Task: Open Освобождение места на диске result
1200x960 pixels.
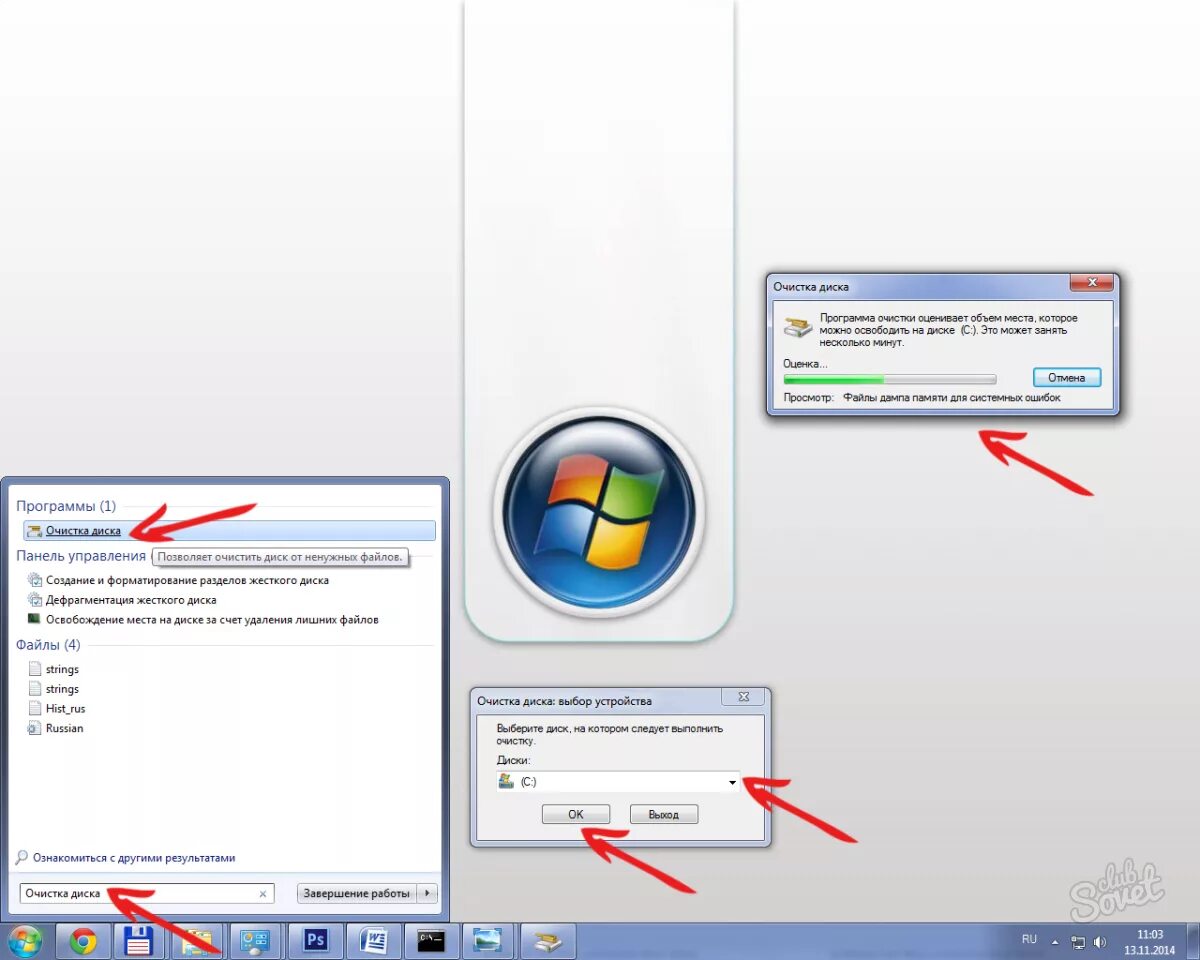Action: [212, 620]
